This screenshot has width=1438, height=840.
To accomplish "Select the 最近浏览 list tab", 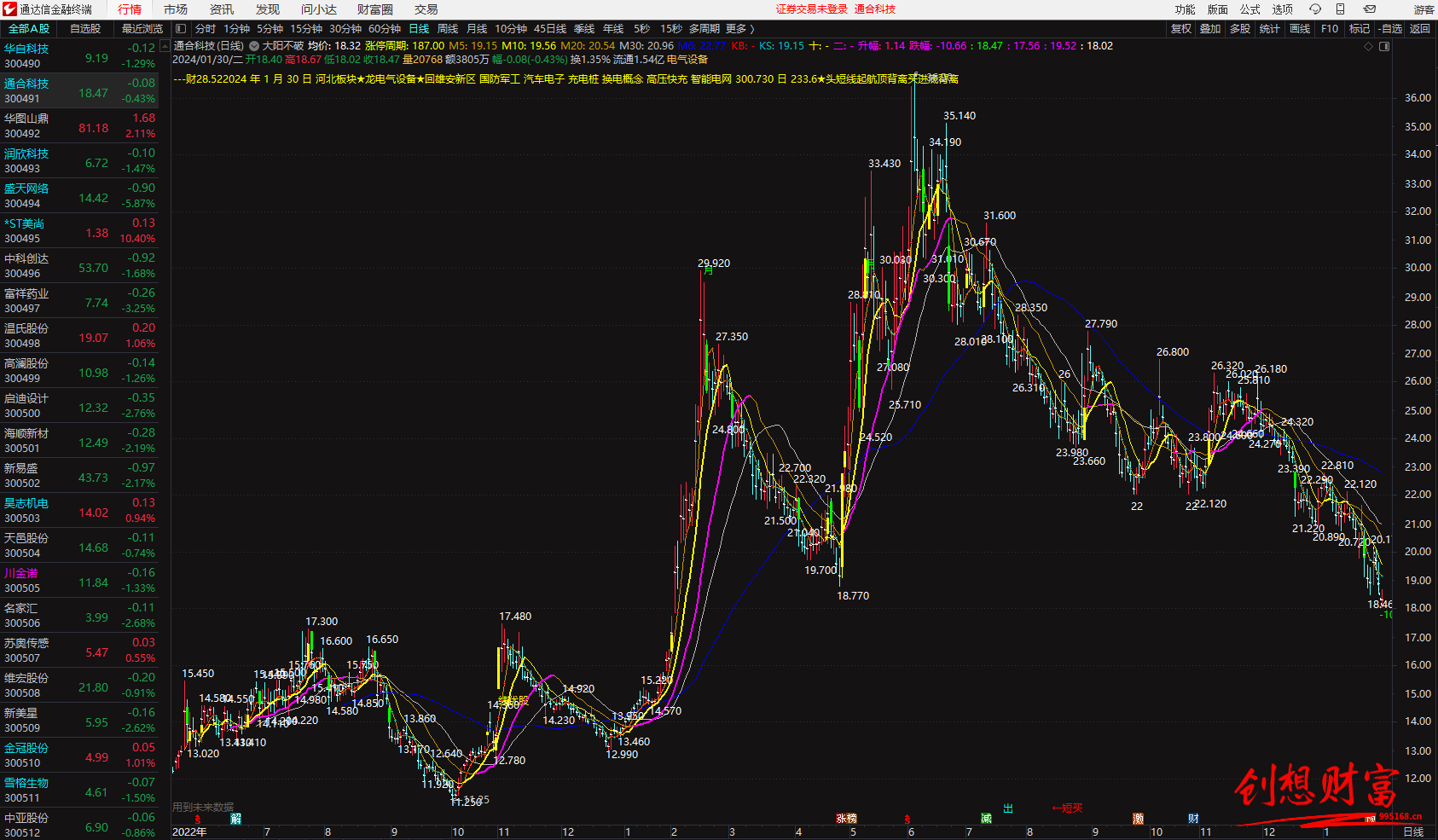I will (142, 29).
